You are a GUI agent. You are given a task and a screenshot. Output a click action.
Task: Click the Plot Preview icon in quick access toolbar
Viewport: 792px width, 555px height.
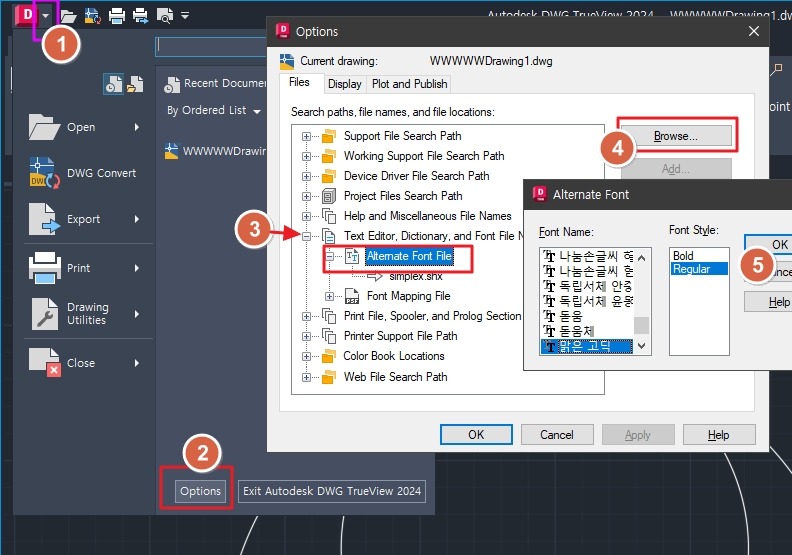[x=165, y=16]
